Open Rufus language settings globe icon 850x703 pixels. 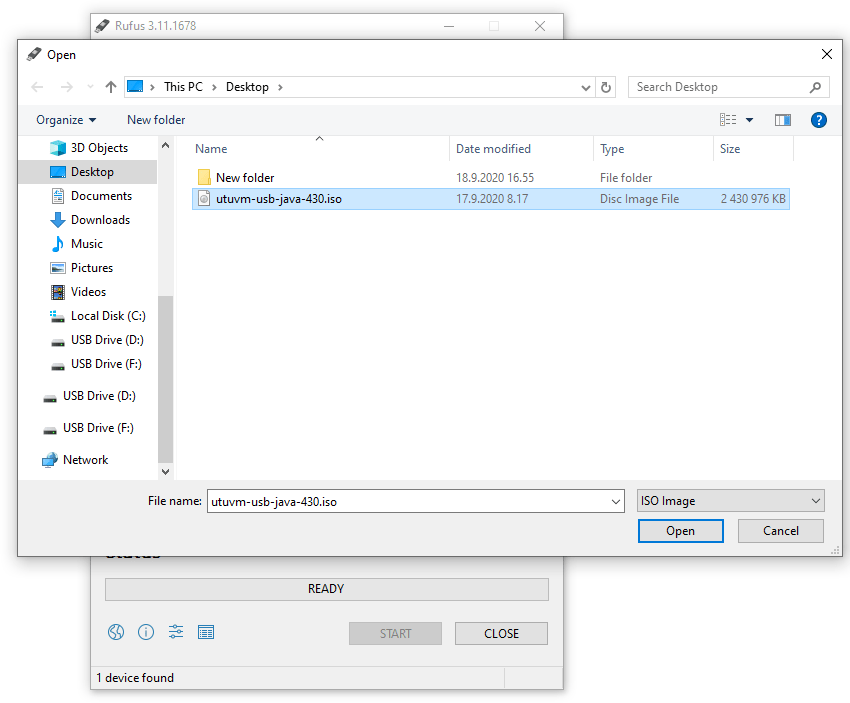115,632
